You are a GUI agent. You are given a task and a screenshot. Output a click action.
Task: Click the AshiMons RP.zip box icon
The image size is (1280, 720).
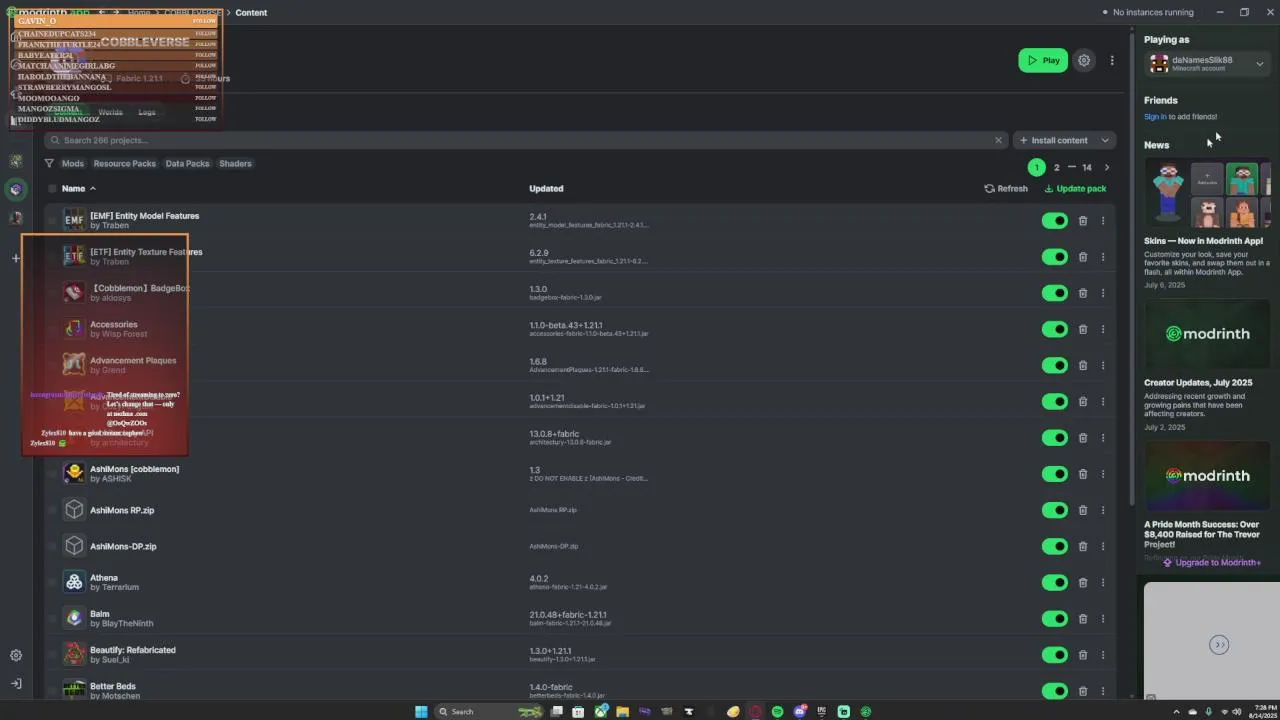74,510
